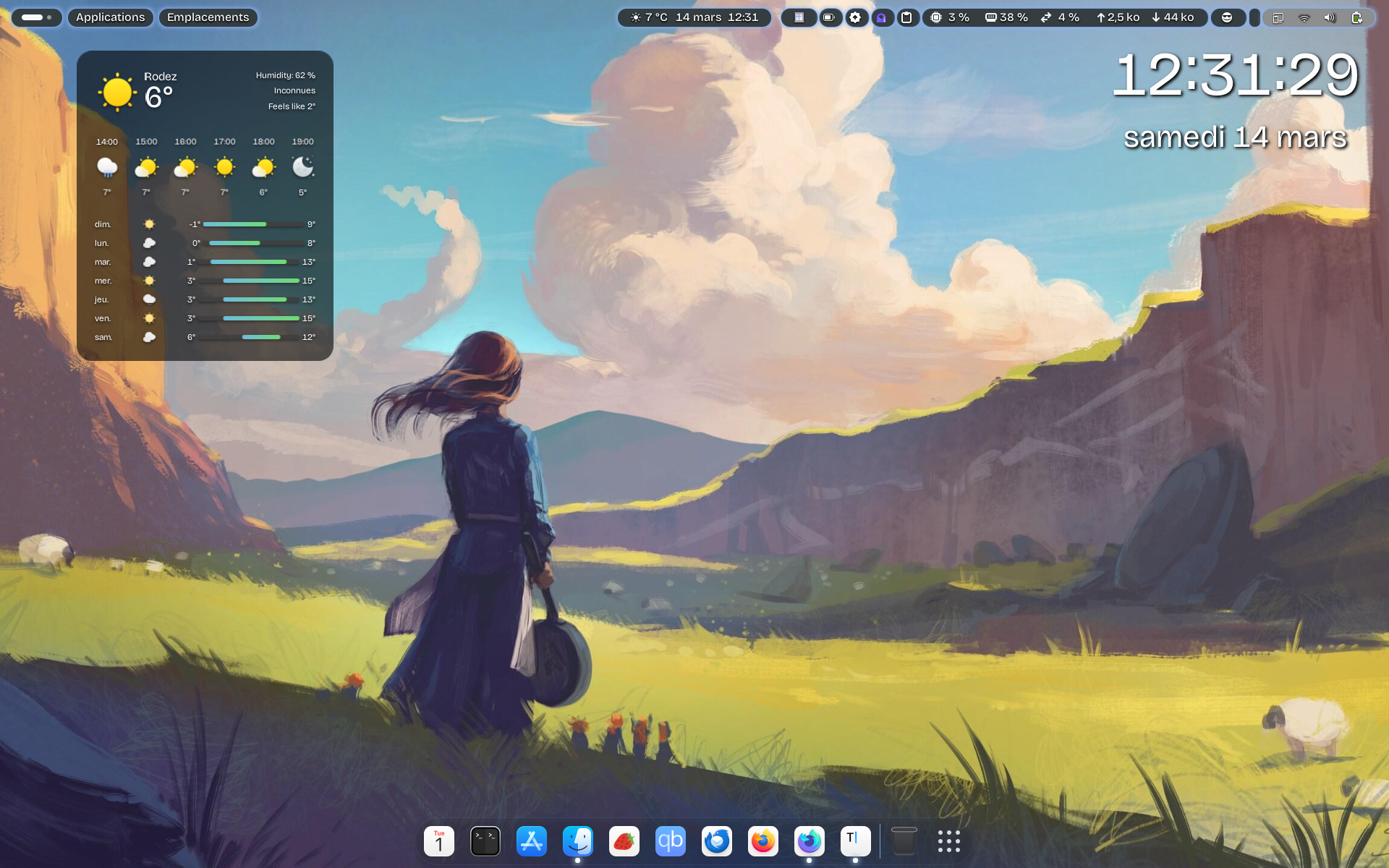Open the trash bin in the dock
1389x868 pixels.
point(904,841)
